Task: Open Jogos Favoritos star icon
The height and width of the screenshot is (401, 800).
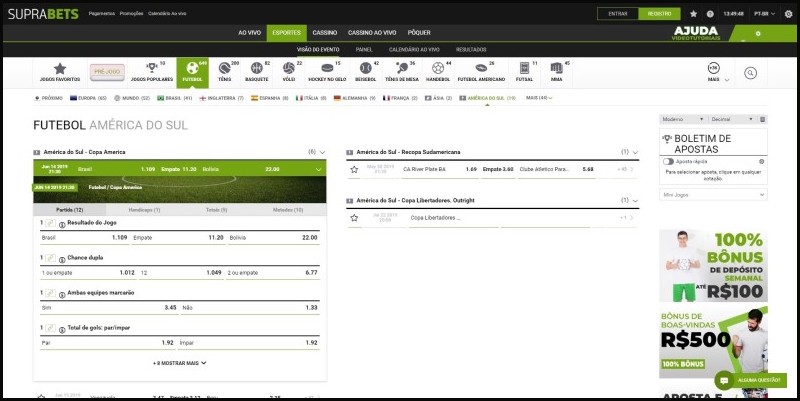Action: 60,68
